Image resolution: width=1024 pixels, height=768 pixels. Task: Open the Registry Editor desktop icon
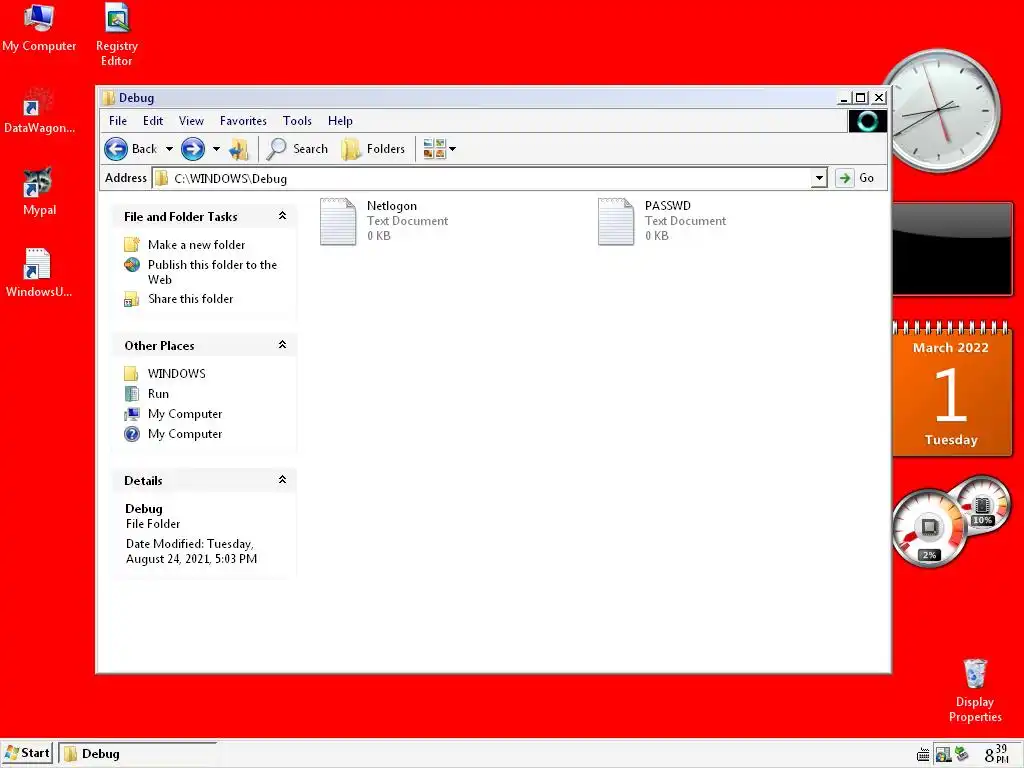point(117,34)
